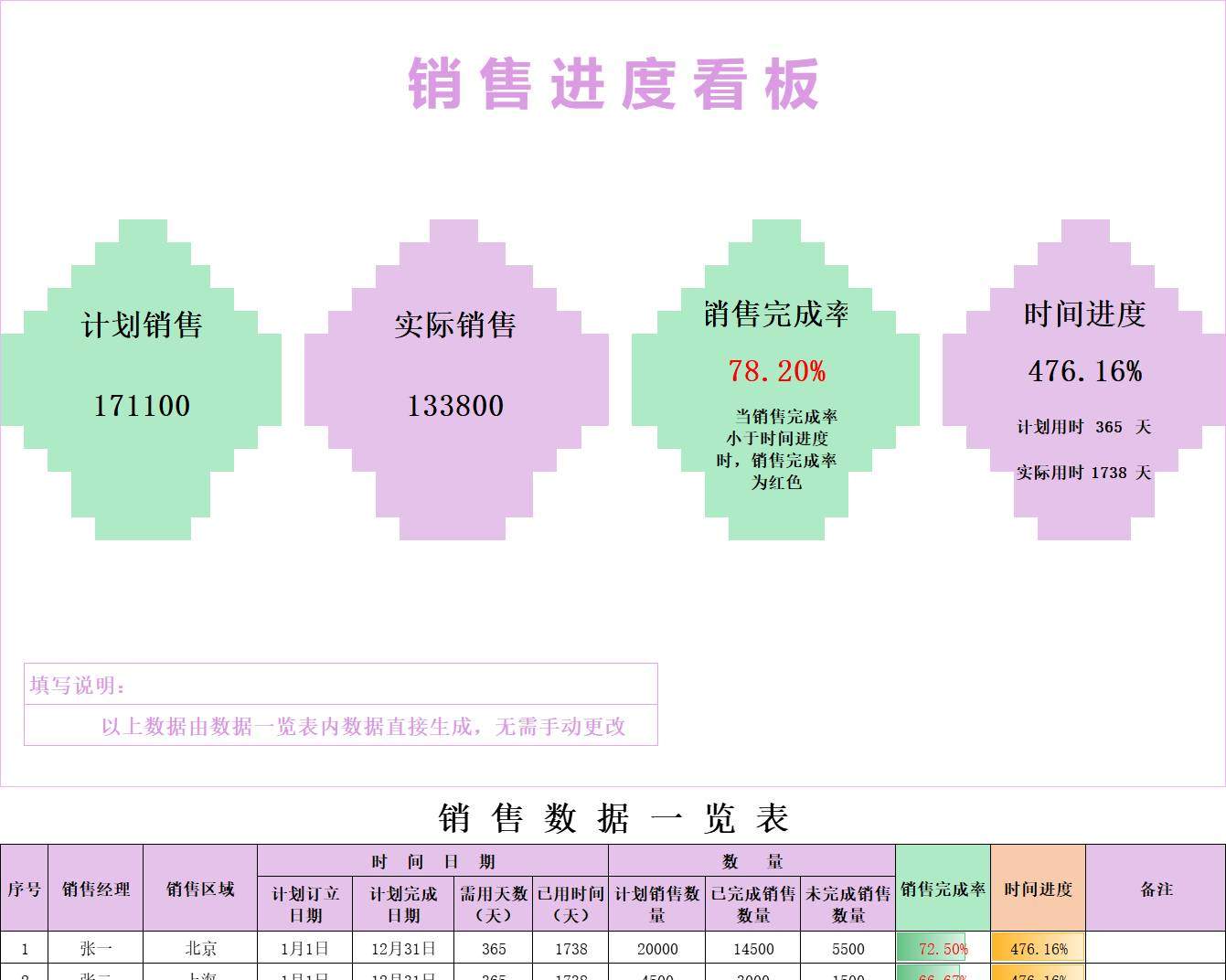
Task: Click the 476.16% value in the 时间进度 shape
Action: [1084, 371]
